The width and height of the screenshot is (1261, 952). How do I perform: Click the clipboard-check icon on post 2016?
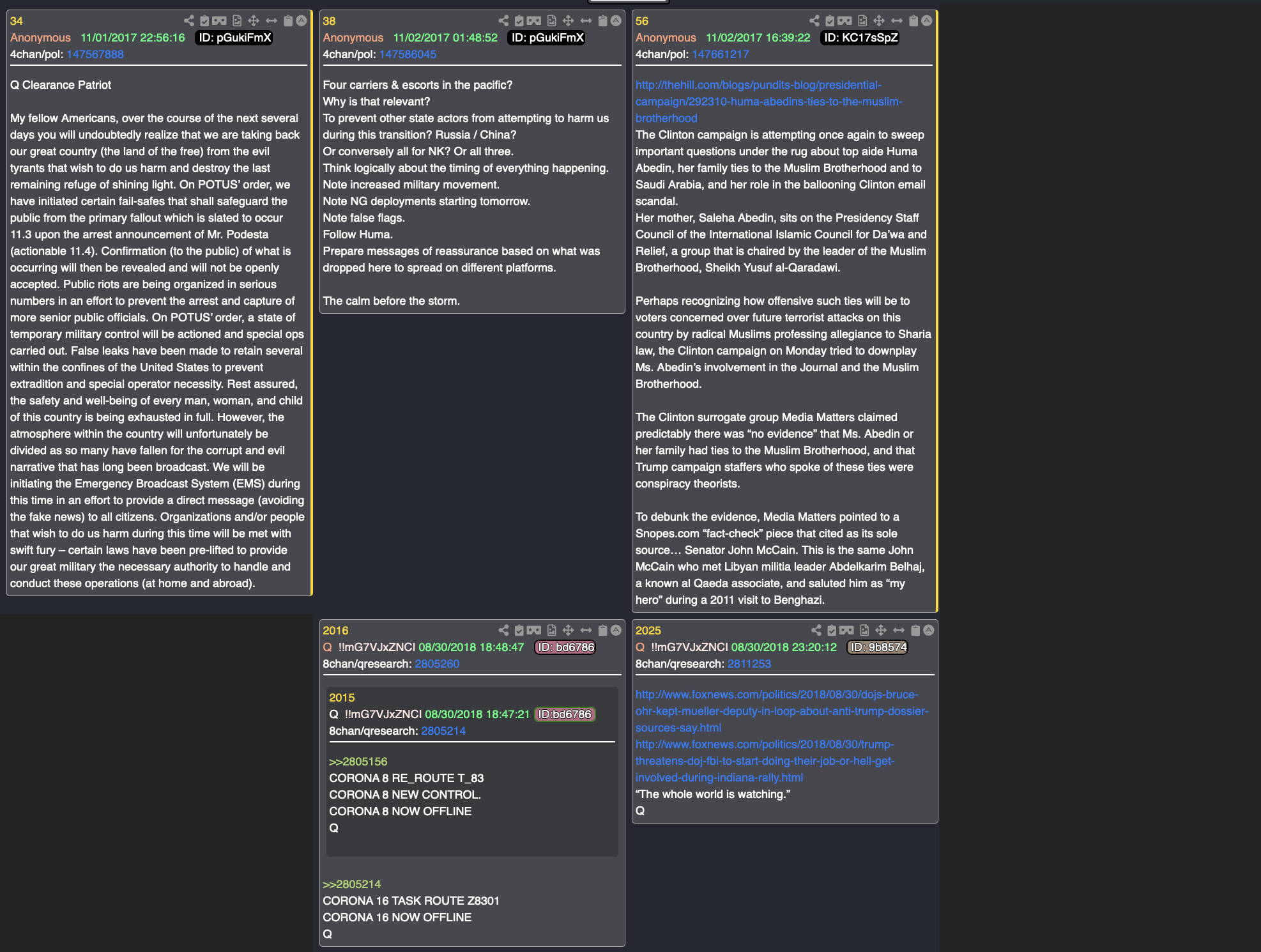coord(519,631)
